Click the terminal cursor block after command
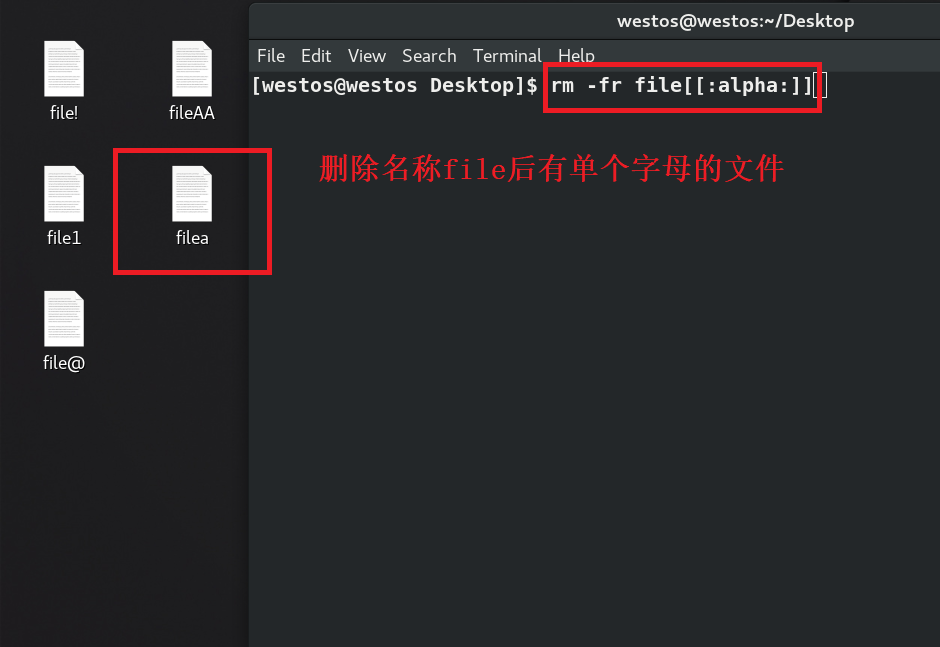The image size is (940, 647). point(820,85)
